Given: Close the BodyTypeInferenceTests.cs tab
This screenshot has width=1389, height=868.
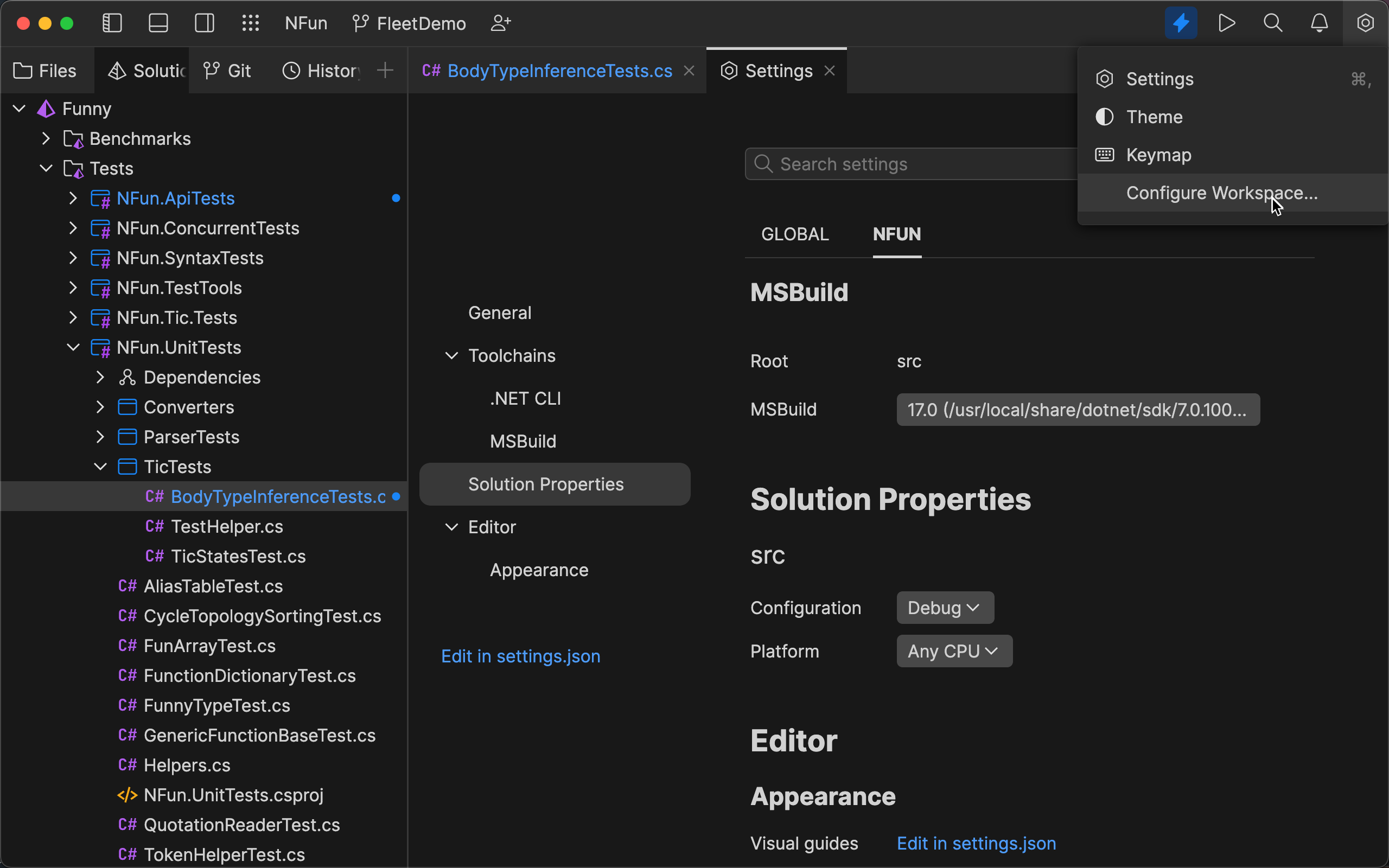Looking at the screenshot, I should pos(689,71).
